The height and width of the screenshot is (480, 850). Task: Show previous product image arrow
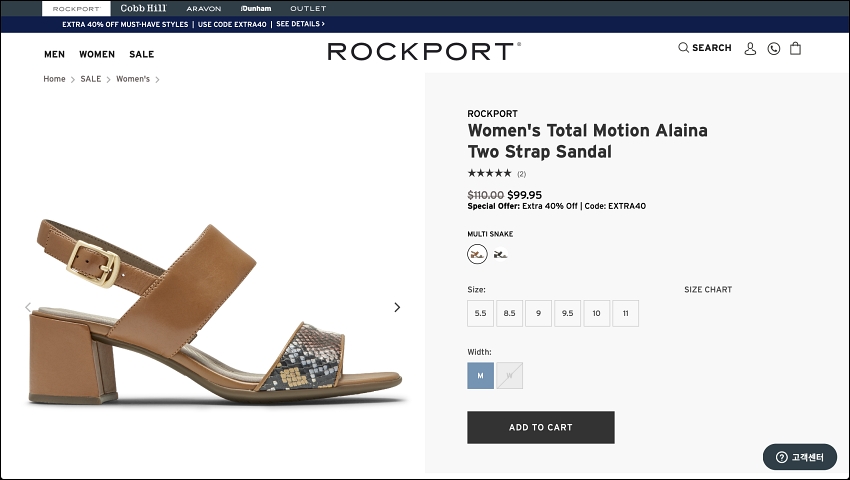pyautogui.click(x=28, y=308)
